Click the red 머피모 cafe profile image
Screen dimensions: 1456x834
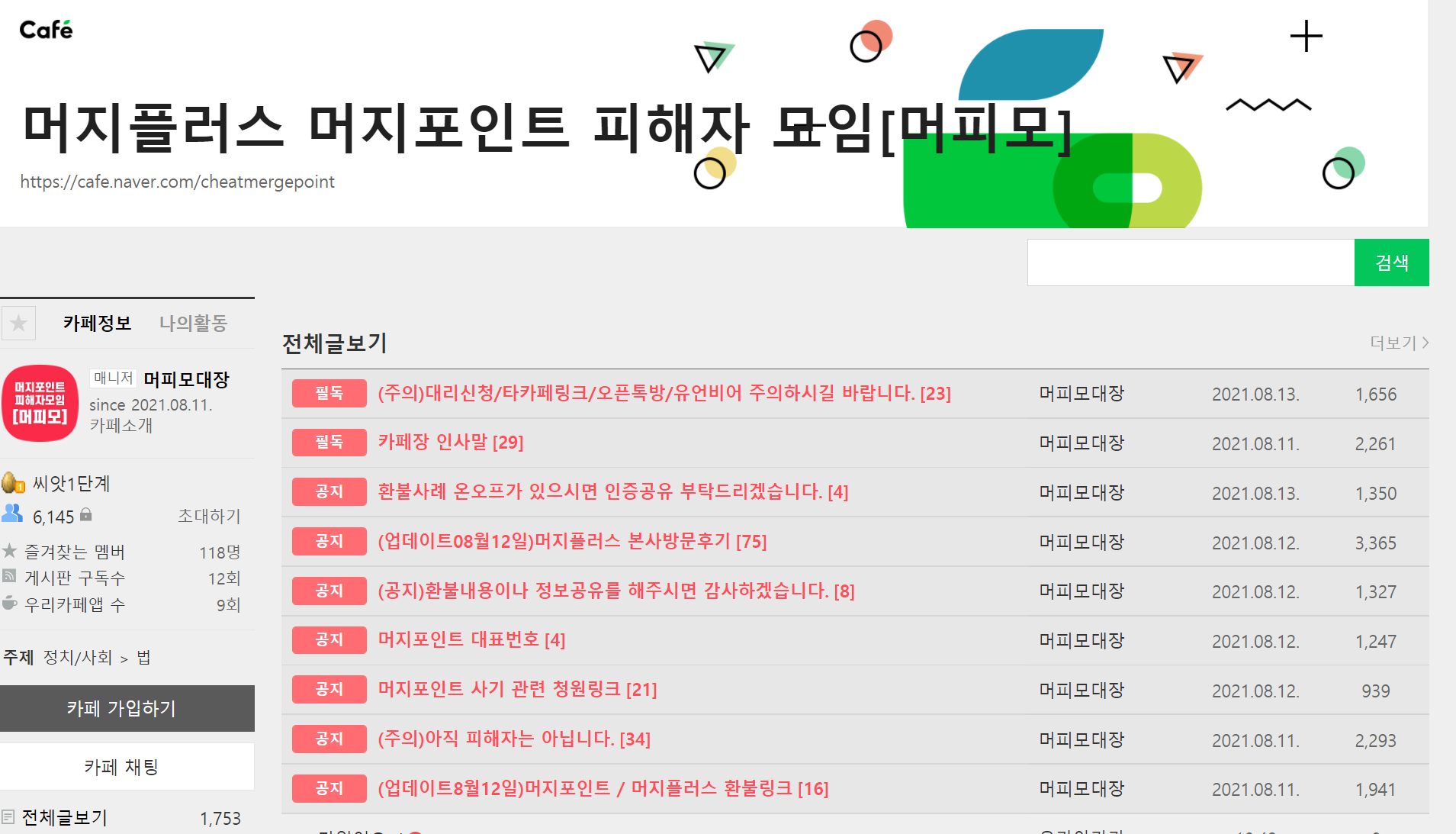[40, 404]
